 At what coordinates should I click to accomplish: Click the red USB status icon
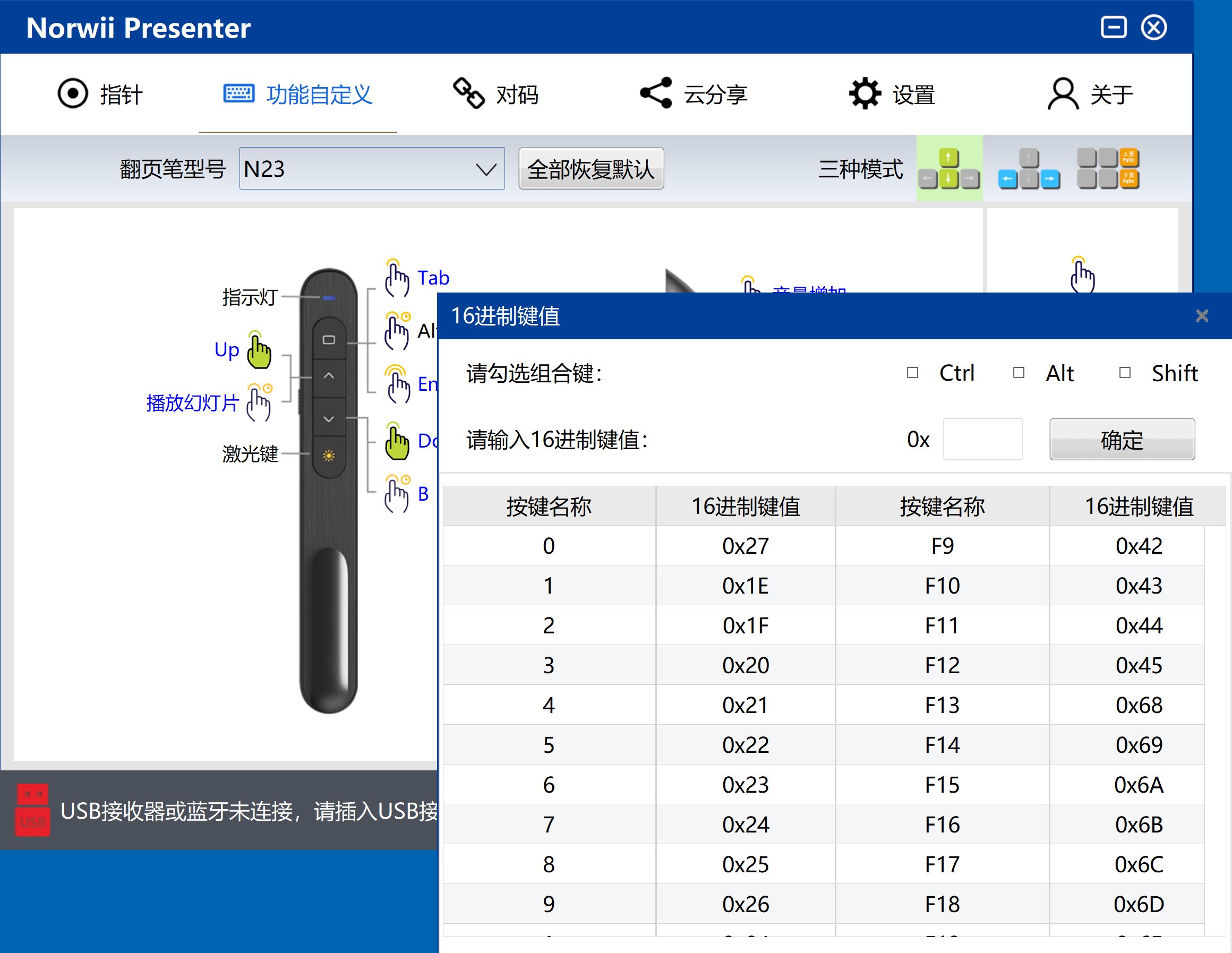[33, 810]
